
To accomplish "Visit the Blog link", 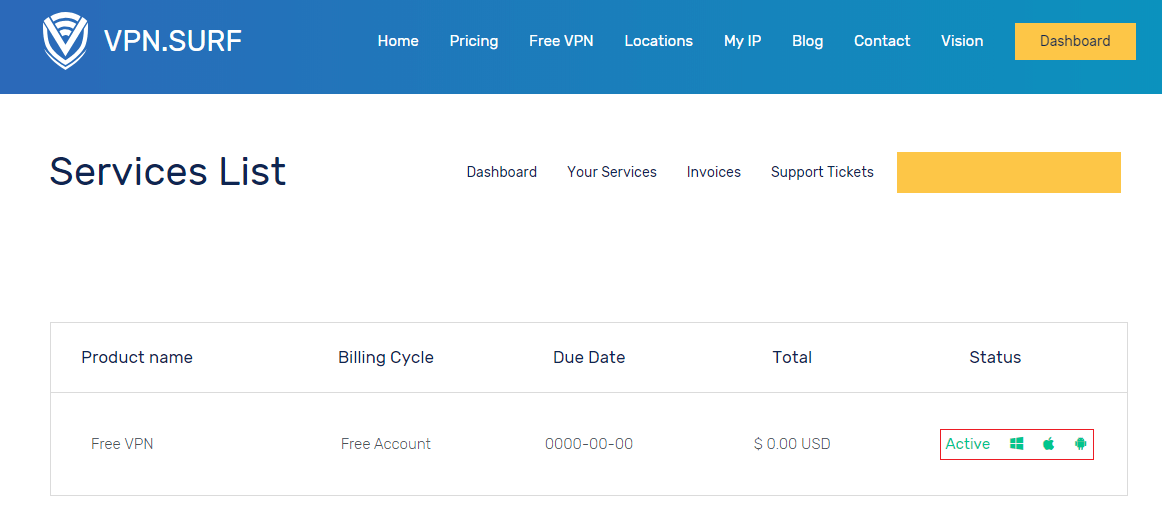I will pyautogui.click(x=808, y=41).
